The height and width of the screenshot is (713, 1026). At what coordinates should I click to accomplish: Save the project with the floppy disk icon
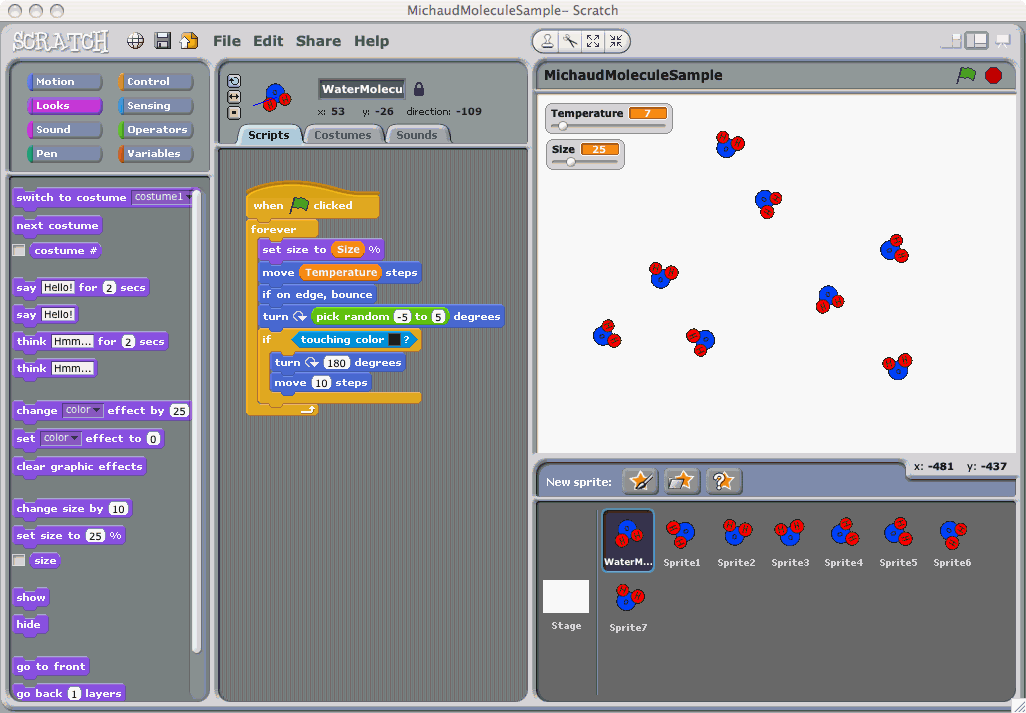pyautogui.click(x=161, y=41)
